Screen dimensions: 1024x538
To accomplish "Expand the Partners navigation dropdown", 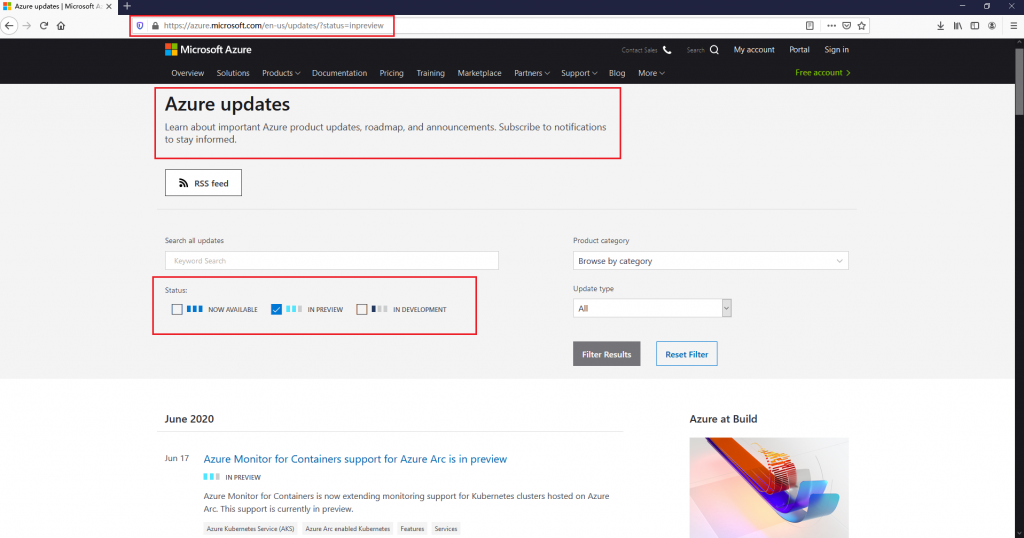I will (532, 73).
